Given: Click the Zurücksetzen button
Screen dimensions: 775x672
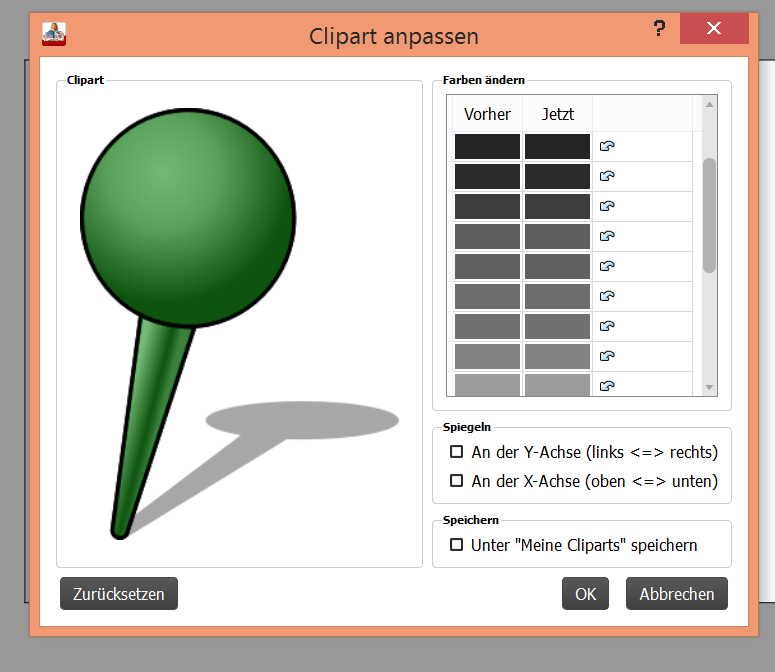Looking at the screenshot, I should coord(119,593).
